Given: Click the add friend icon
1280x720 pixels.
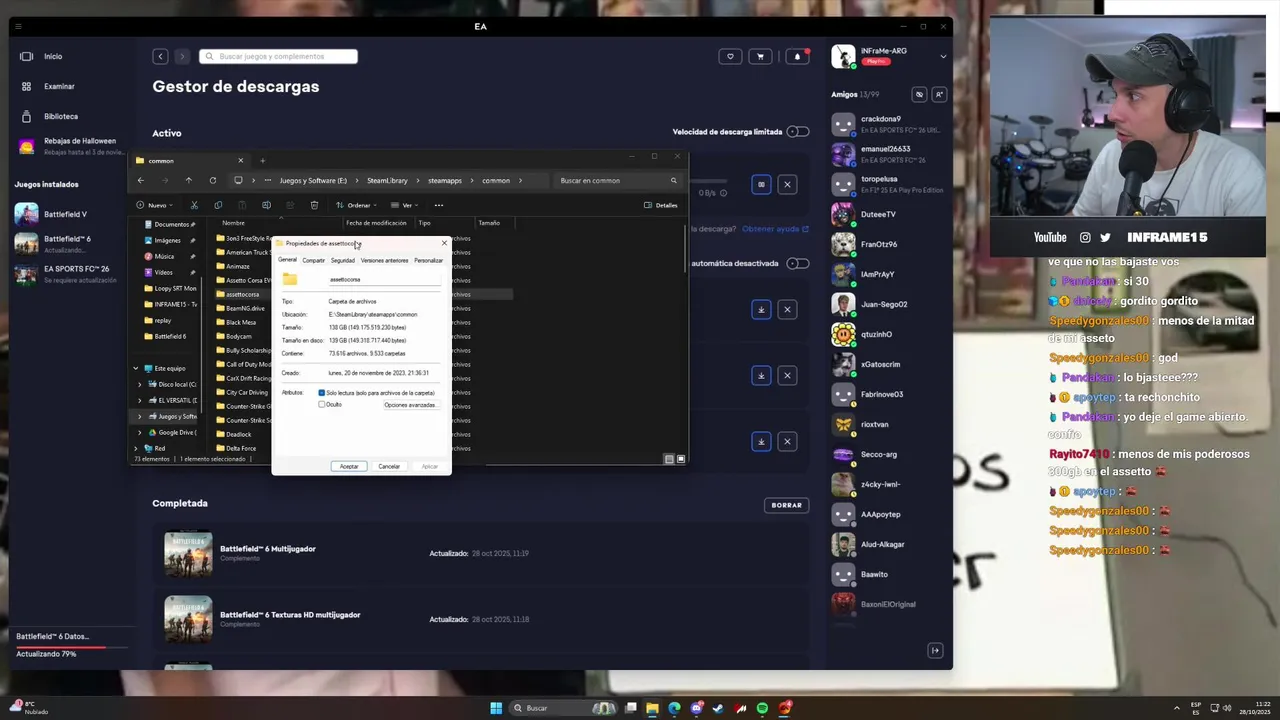Looking at the screenshot, I should [x=939, y=94].
